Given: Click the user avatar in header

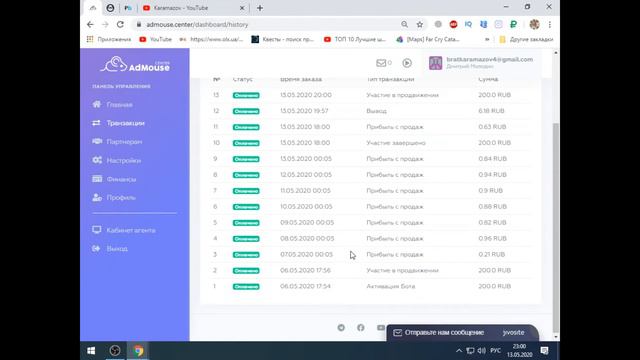Looking at the screenshot, I should tap(436, 63).
